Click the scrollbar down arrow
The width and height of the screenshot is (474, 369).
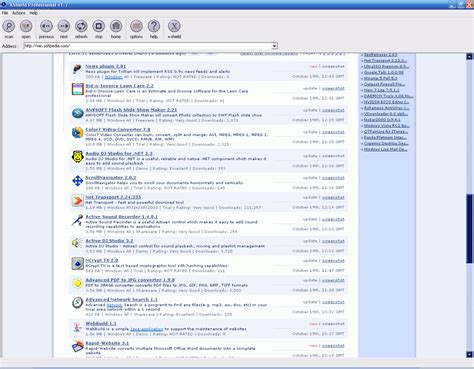469,354
